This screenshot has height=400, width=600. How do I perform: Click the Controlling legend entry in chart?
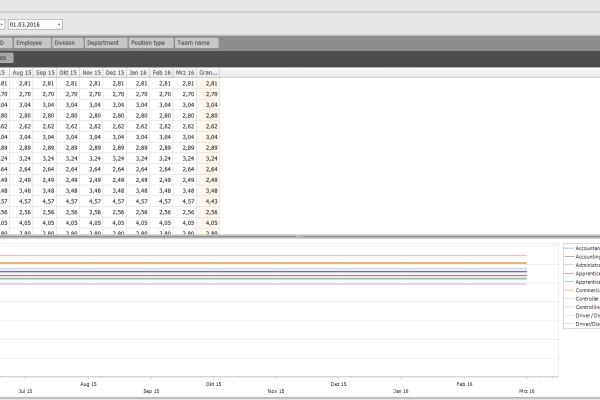pos(586,307)
